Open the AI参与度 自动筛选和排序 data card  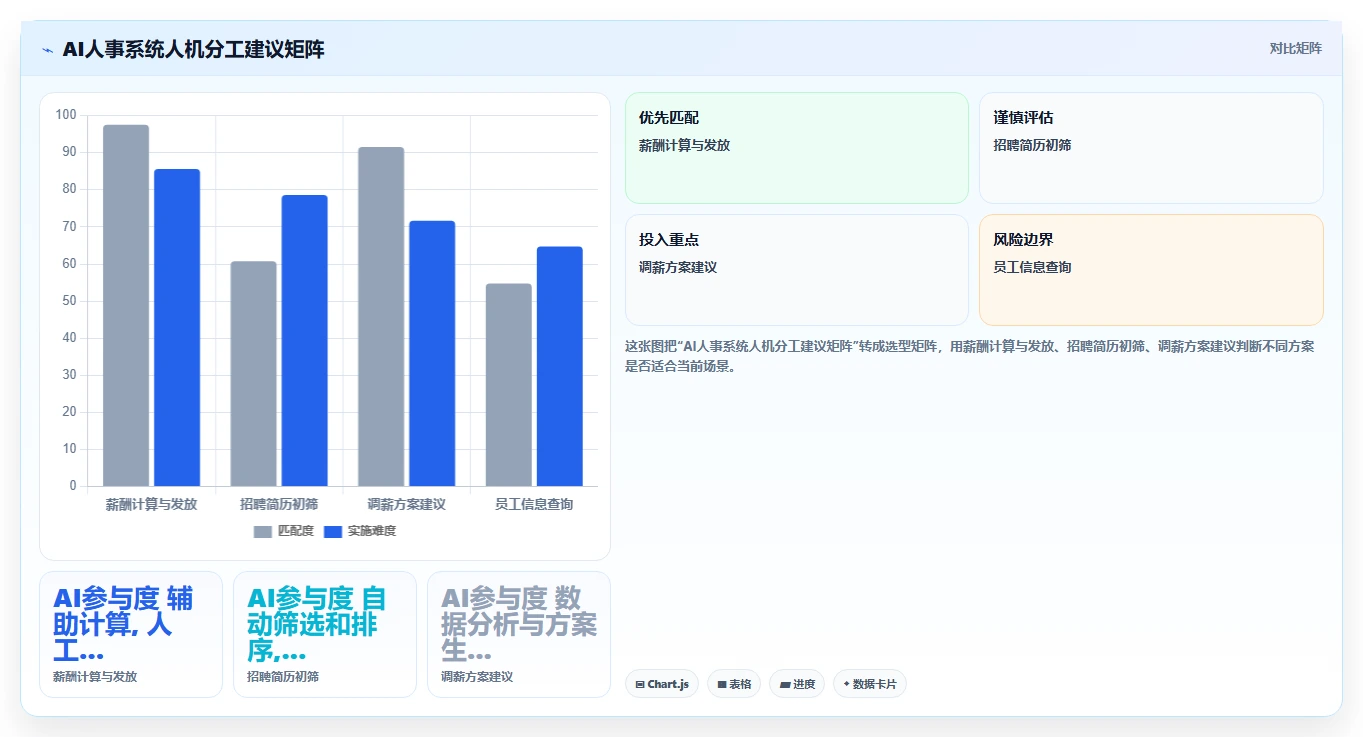(325, 634)
